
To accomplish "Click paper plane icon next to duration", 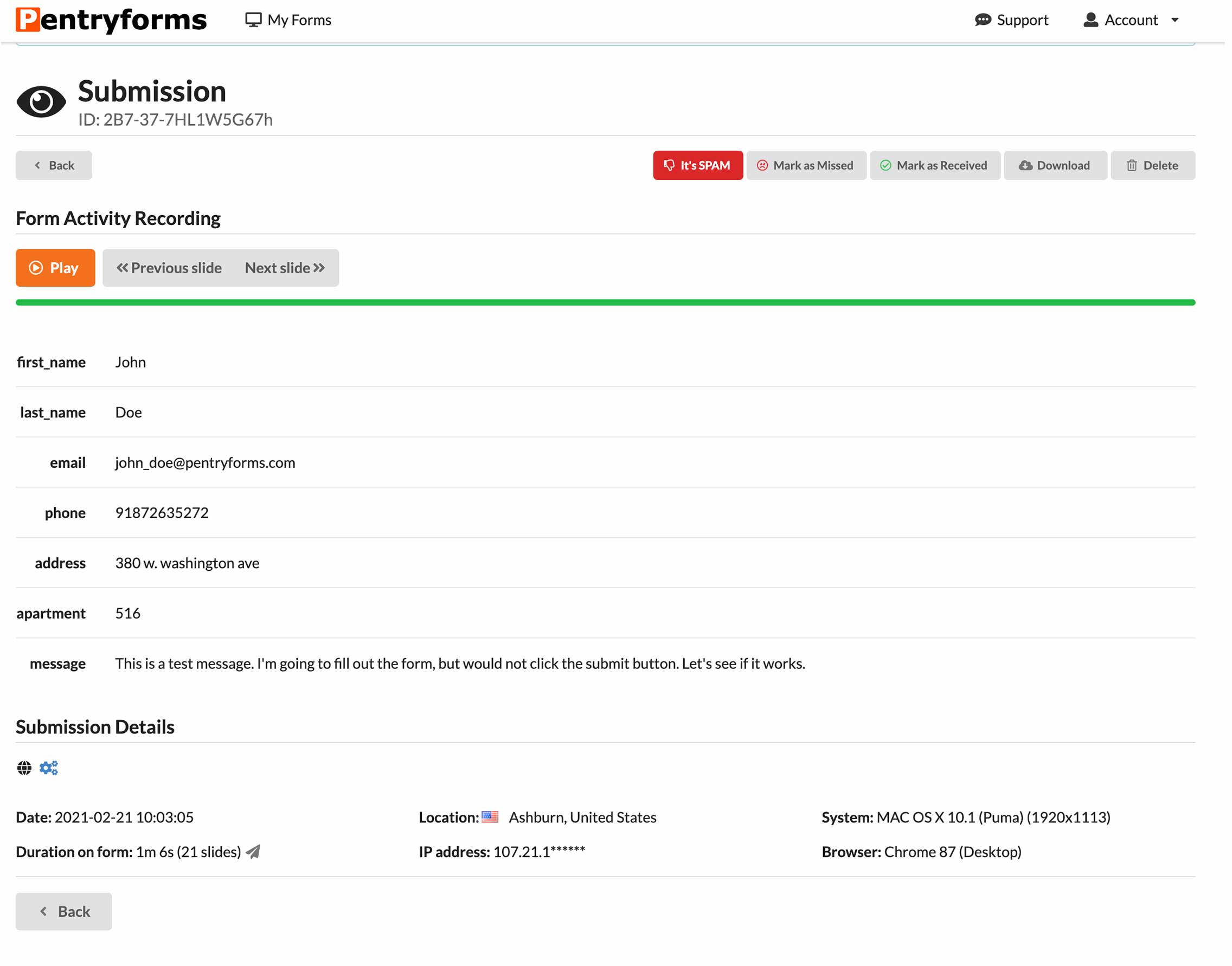I will point(254,852).
